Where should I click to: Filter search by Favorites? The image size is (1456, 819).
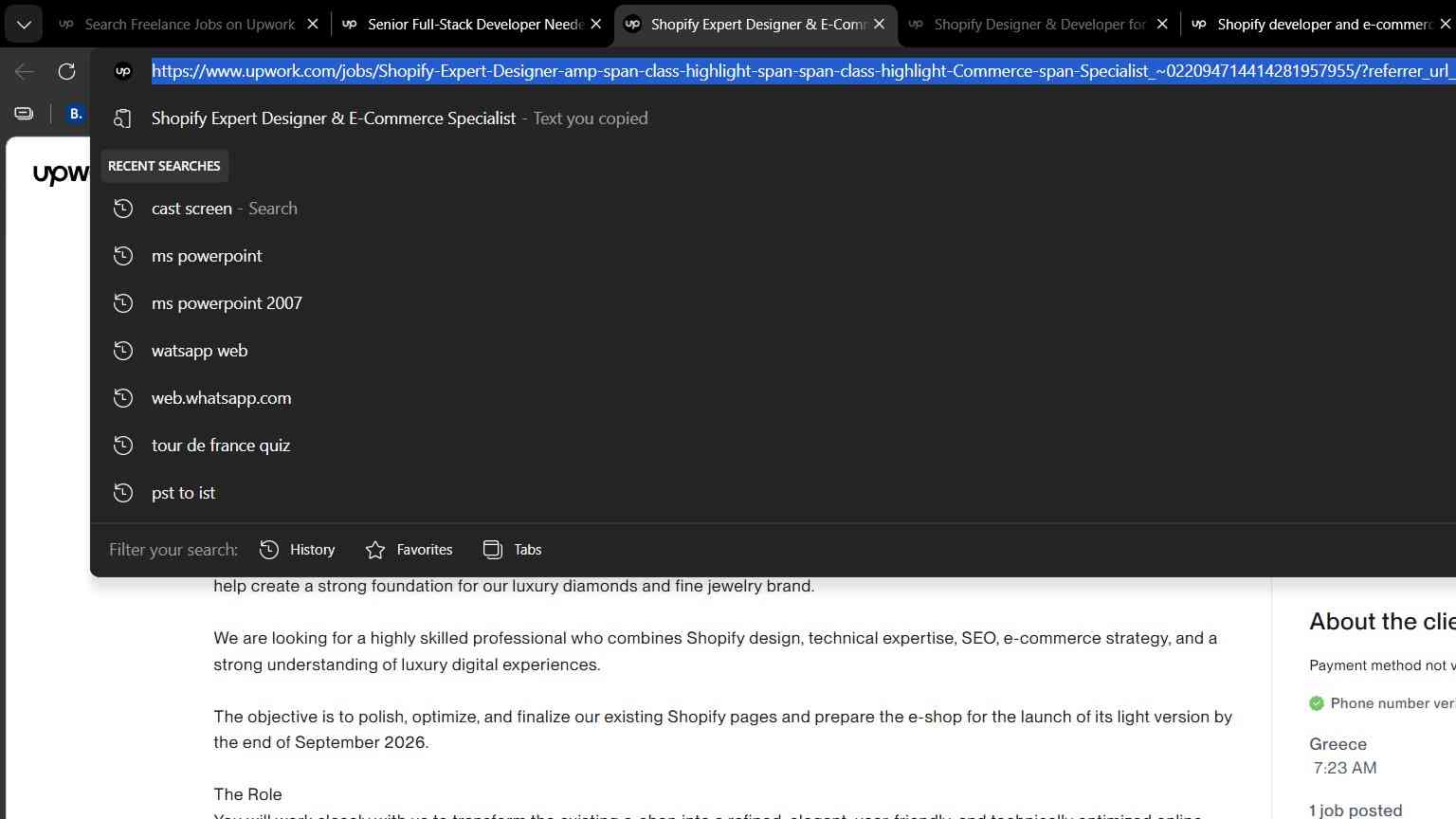point(409,550)
